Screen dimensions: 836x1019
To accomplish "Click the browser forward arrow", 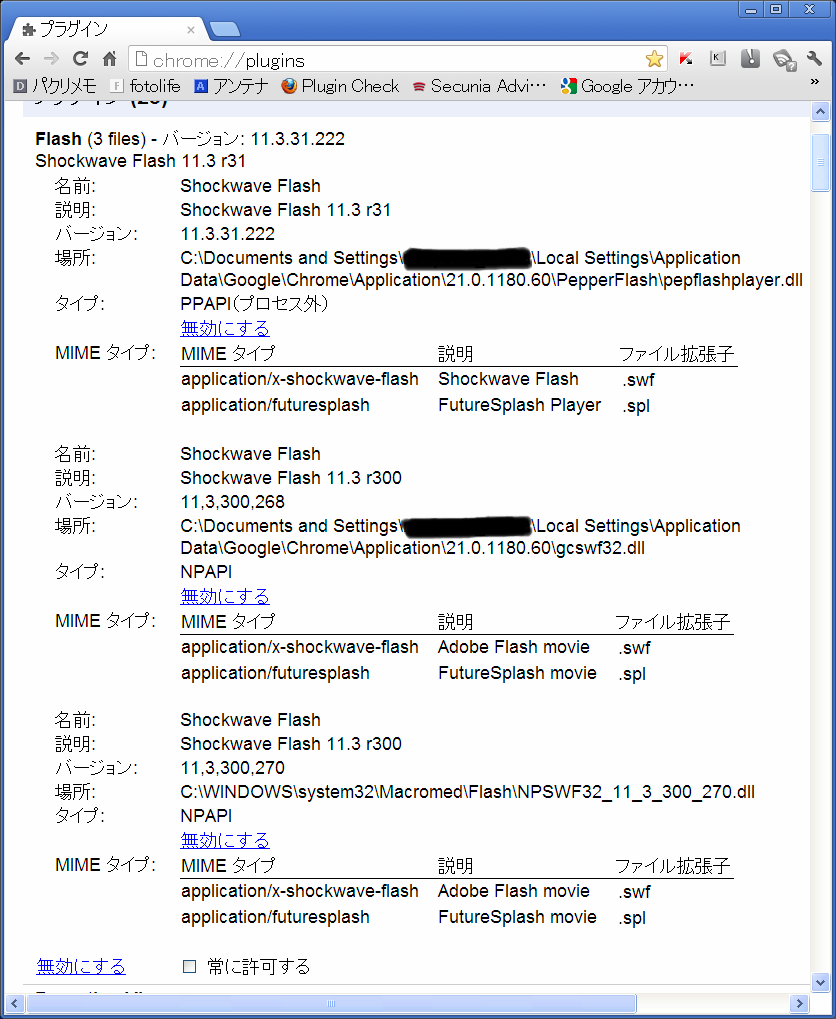I will pos(51,59).
